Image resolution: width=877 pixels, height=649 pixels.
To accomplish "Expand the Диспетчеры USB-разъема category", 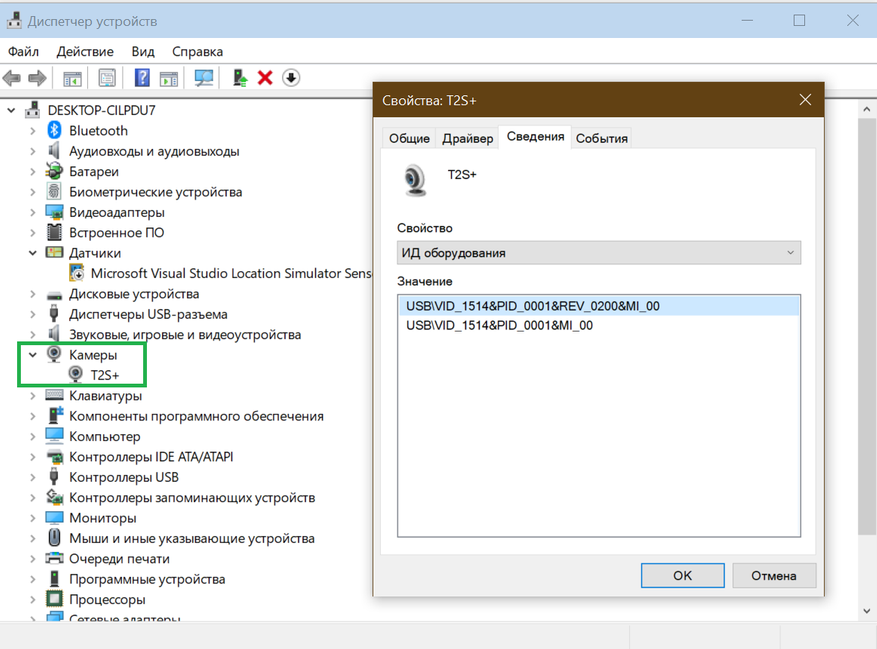I will (32, 314).
